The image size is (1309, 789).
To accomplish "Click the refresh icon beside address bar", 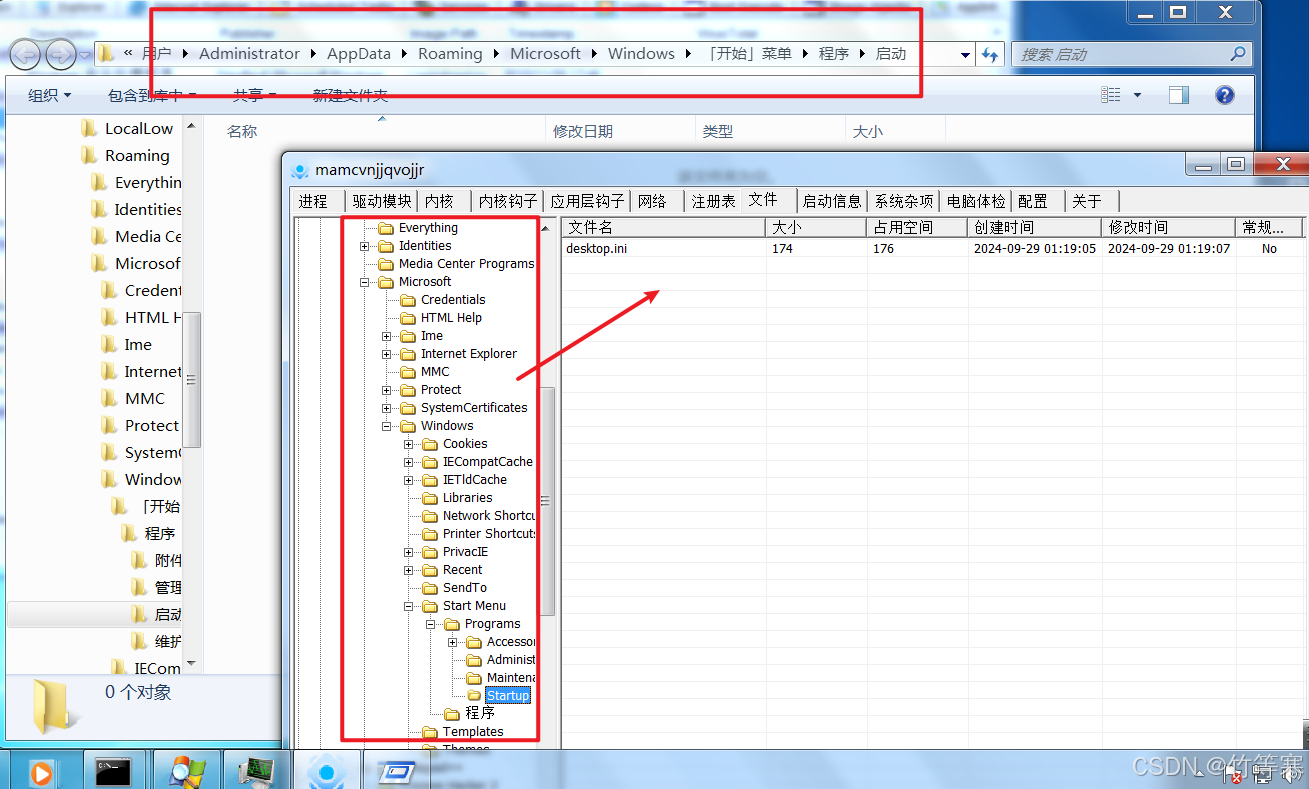I will click(x=990, y=54).
